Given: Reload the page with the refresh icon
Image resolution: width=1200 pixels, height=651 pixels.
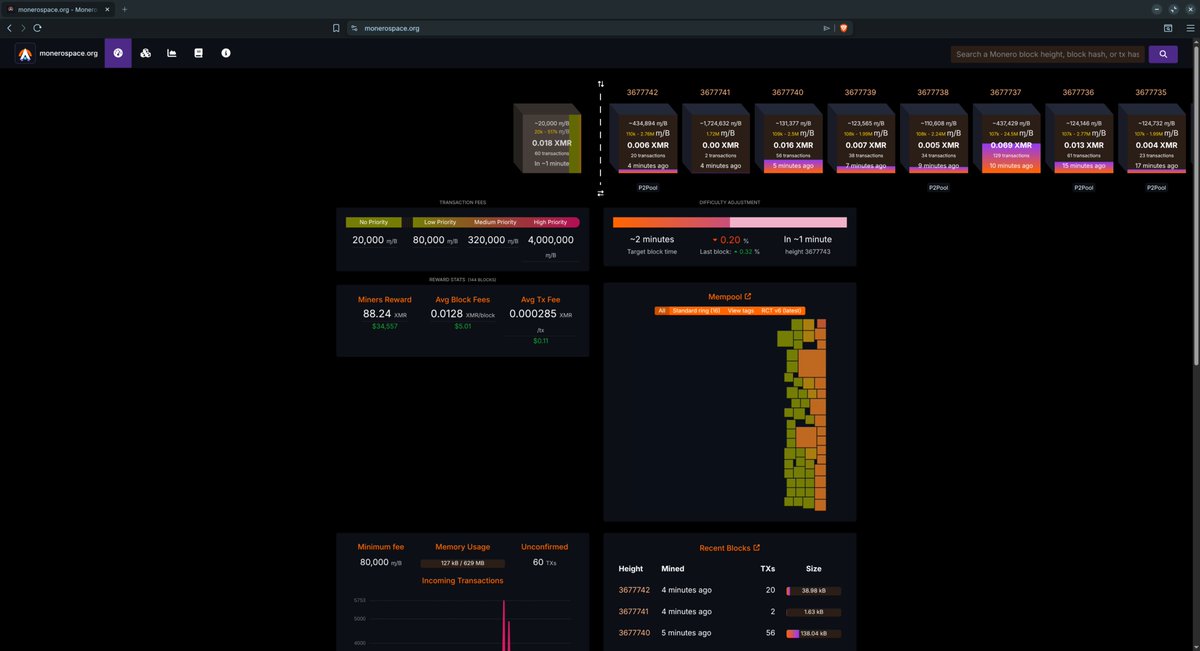Looking at the screenshot, I should point(37,28).
